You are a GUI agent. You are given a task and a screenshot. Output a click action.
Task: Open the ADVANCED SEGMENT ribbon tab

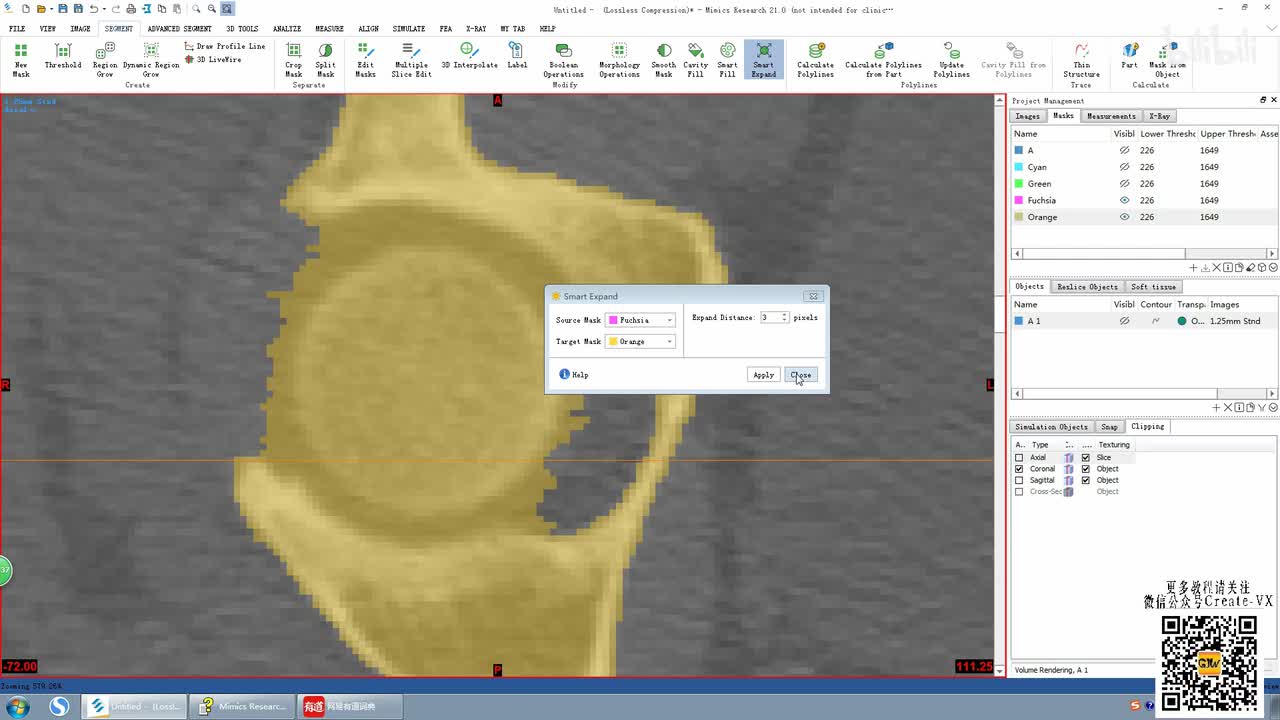coord(178,29)
